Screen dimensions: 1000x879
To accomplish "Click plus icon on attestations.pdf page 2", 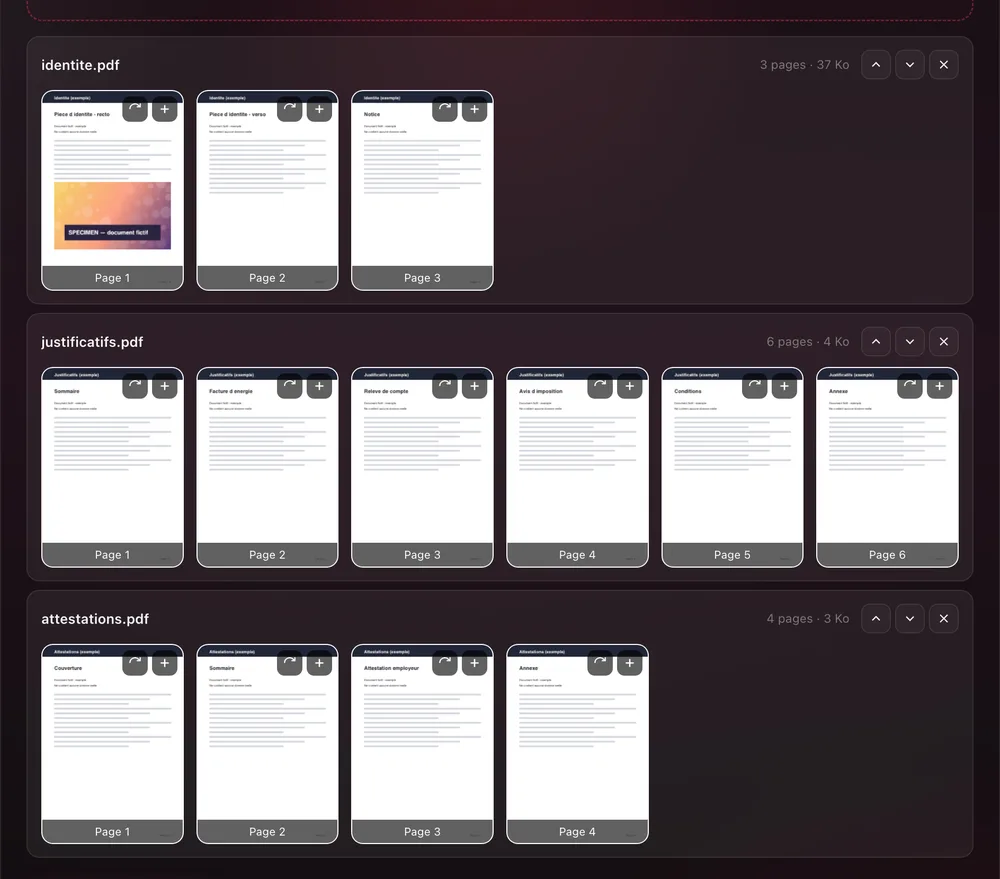I will click(x=320, y=662).
